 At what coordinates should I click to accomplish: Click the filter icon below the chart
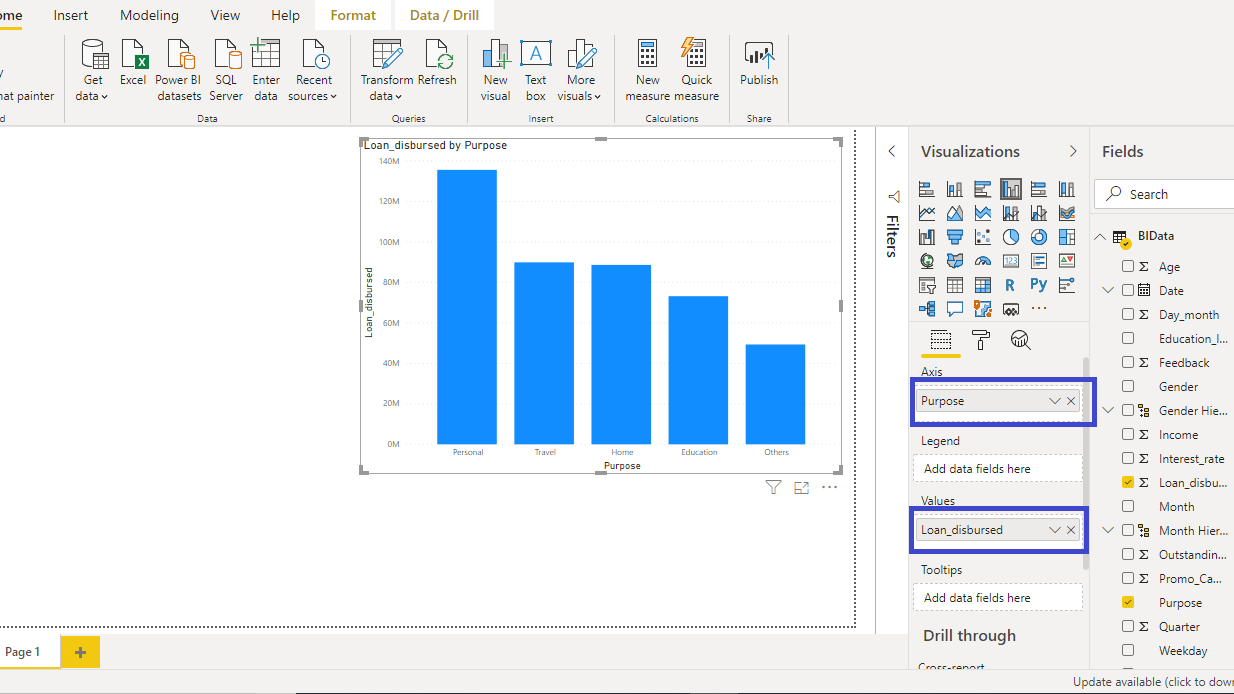(773, 487)
